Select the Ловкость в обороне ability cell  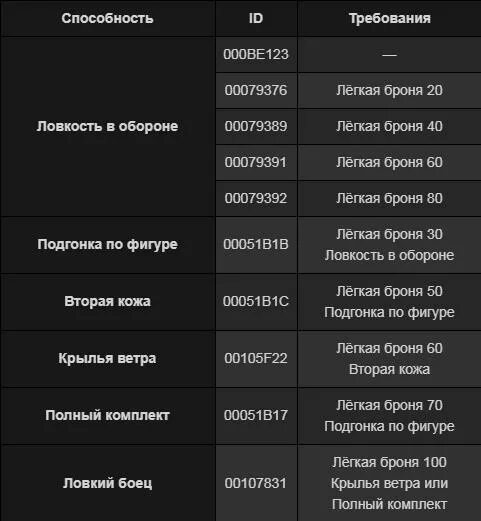pos(107,126)
